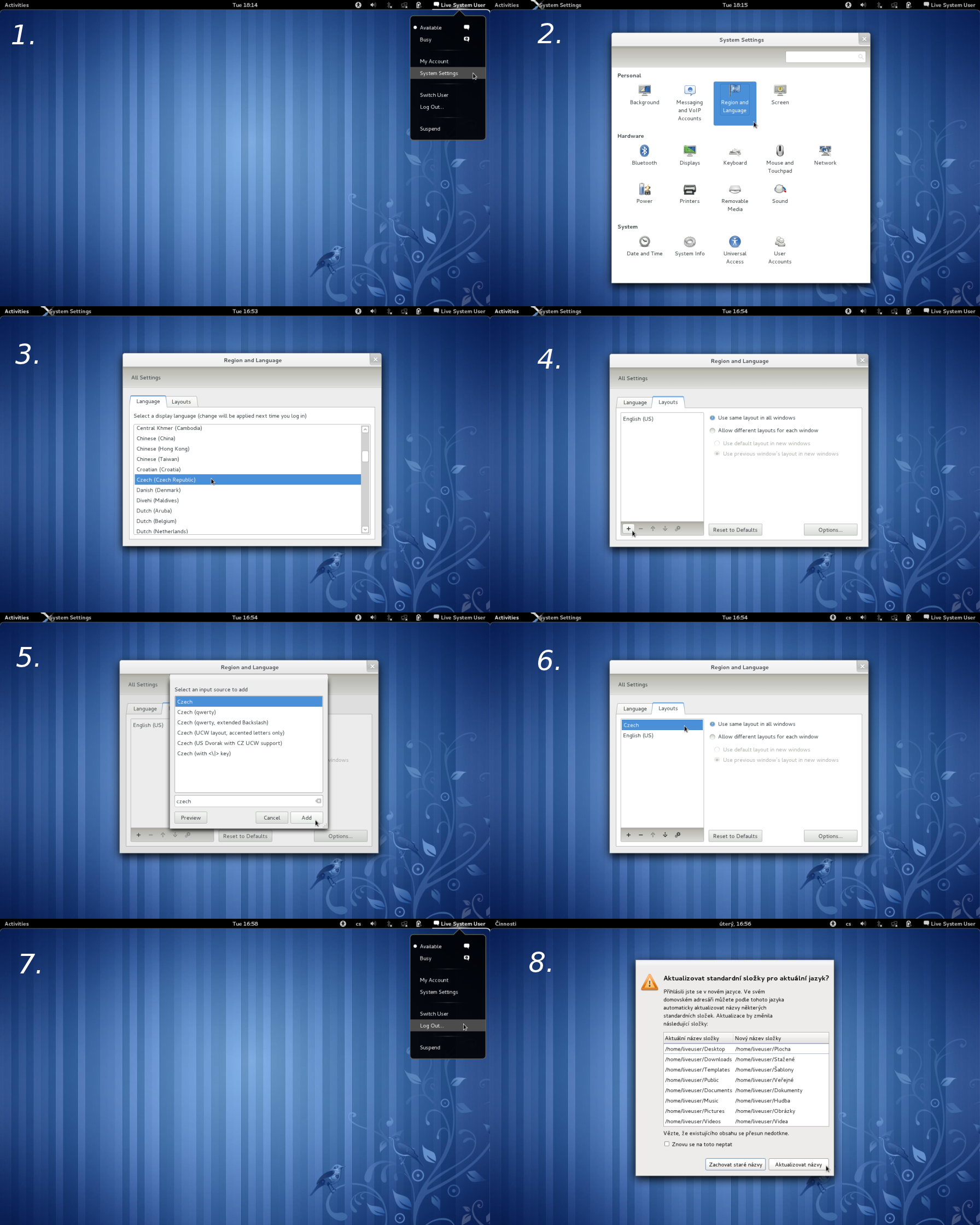
Task: Open the Sound settings icon
Action: [x=779, y=190]
